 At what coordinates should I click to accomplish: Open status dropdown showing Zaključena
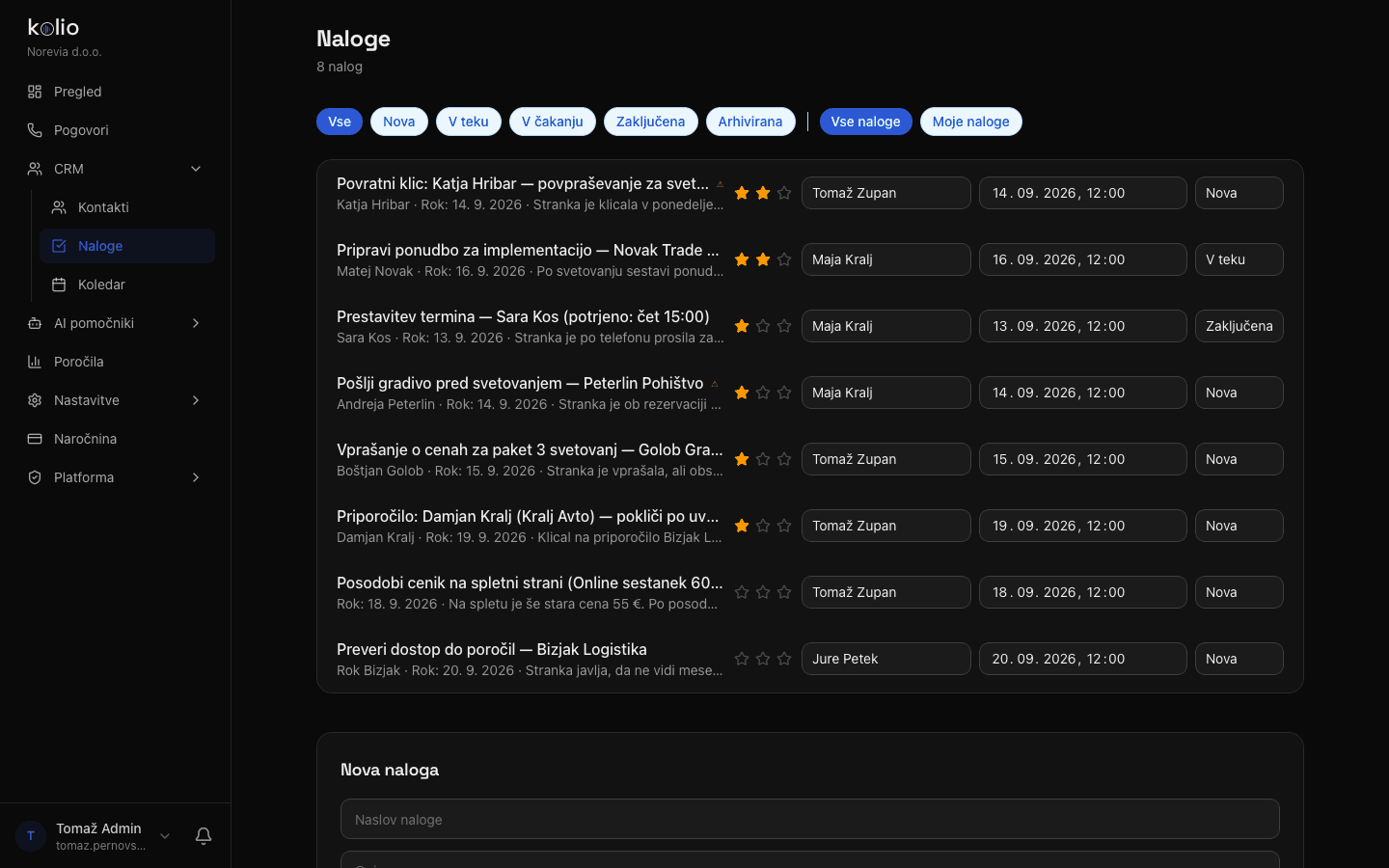pos(1239,326)
